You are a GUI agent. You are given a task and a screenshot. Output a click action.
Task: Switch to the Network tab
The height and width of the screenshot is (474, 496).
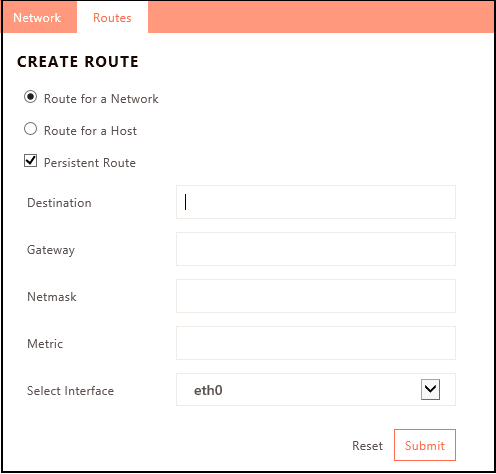[37, 18]
